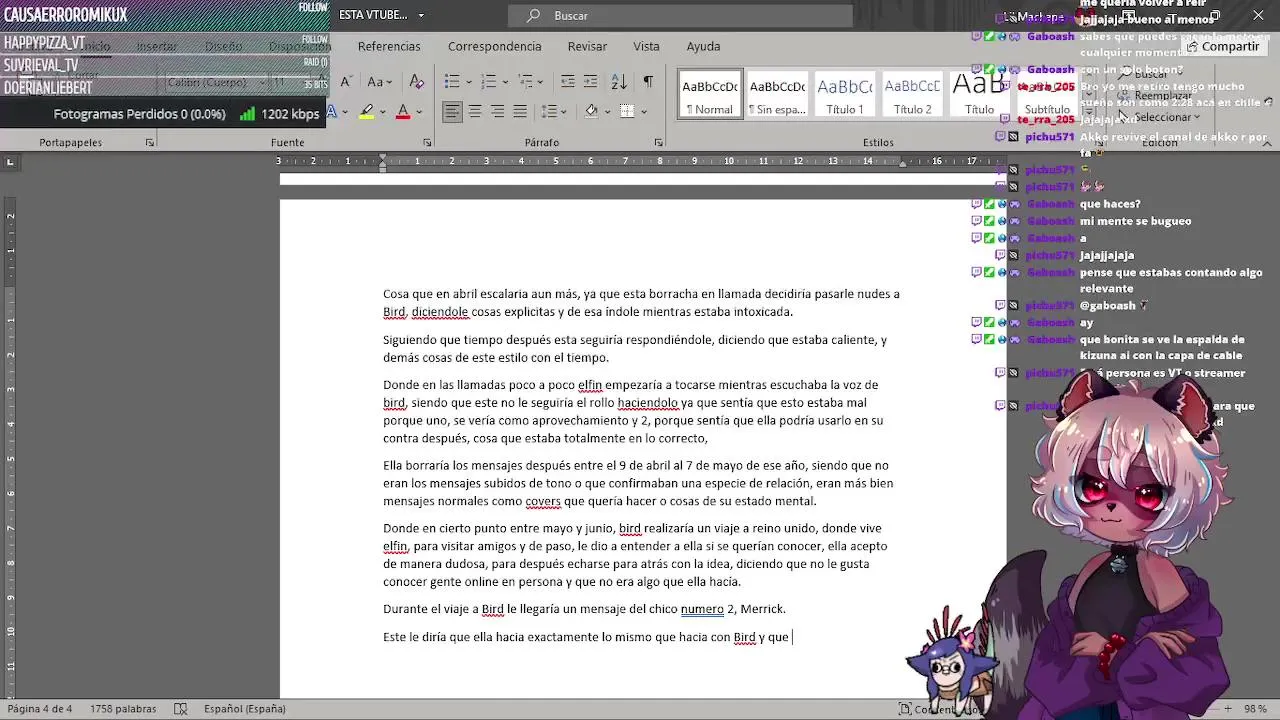Open Portapapeles dialog launcher
Image resolution: width=1280 pixels, height=720 pixels.
tap(149, 143)
